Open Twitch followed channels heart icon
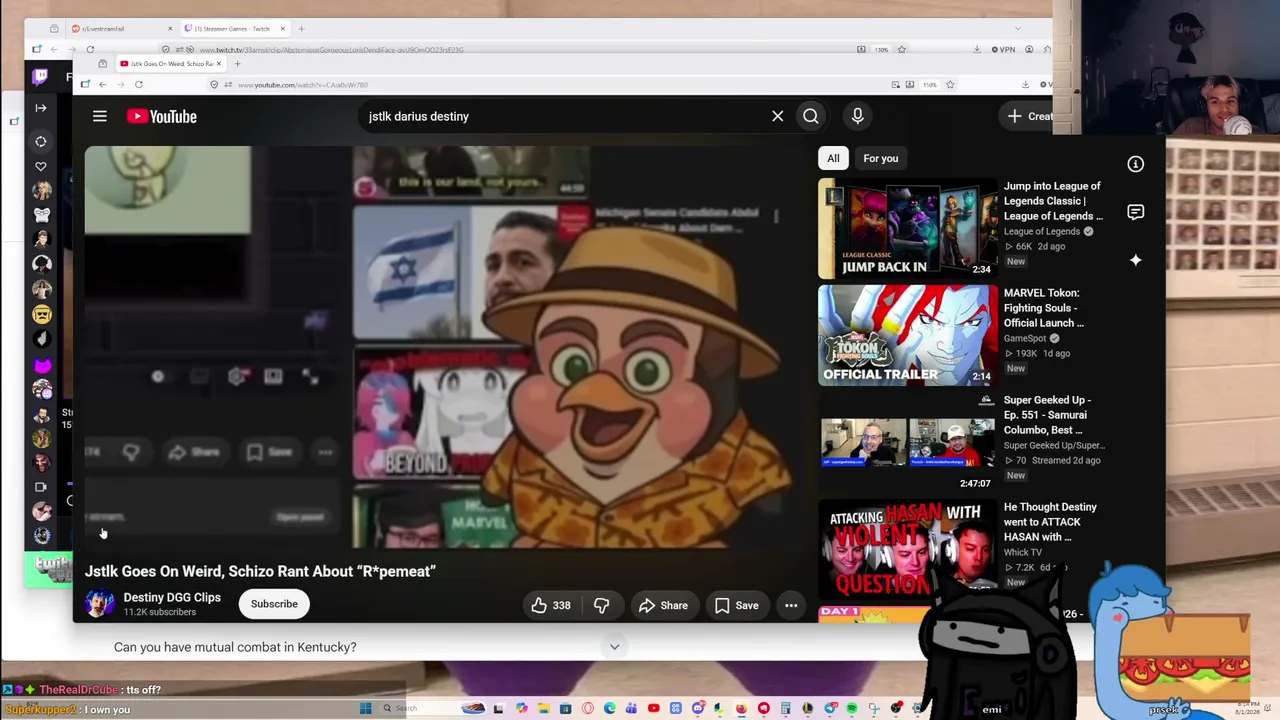Screen dimensions: 1280x720 [41, 166]
